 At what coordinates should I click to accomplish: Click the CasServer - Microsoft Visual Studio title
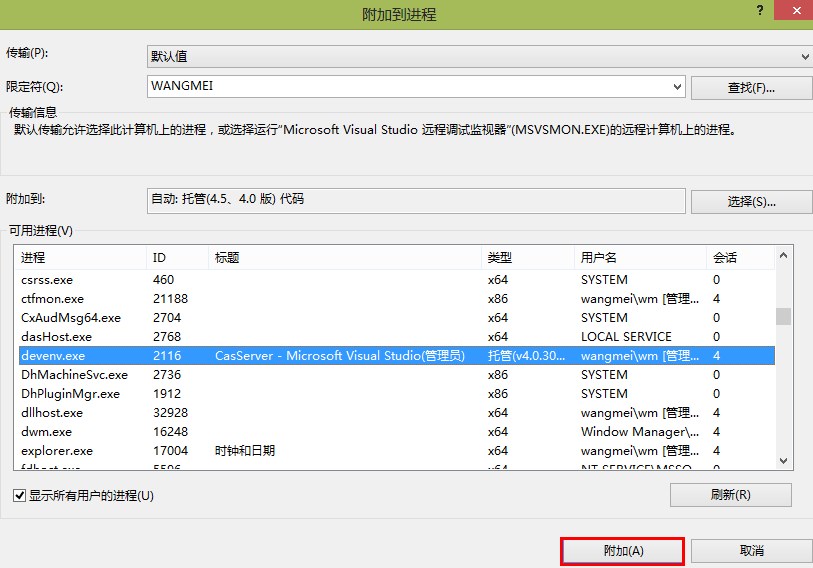click(340, 356)
